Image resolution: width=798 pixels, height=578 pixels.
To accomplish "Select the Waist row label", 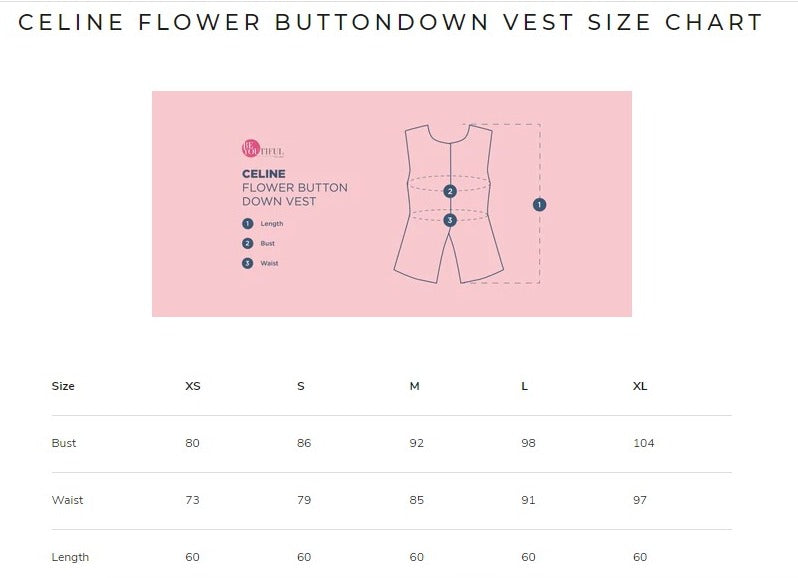I will 67,500.
